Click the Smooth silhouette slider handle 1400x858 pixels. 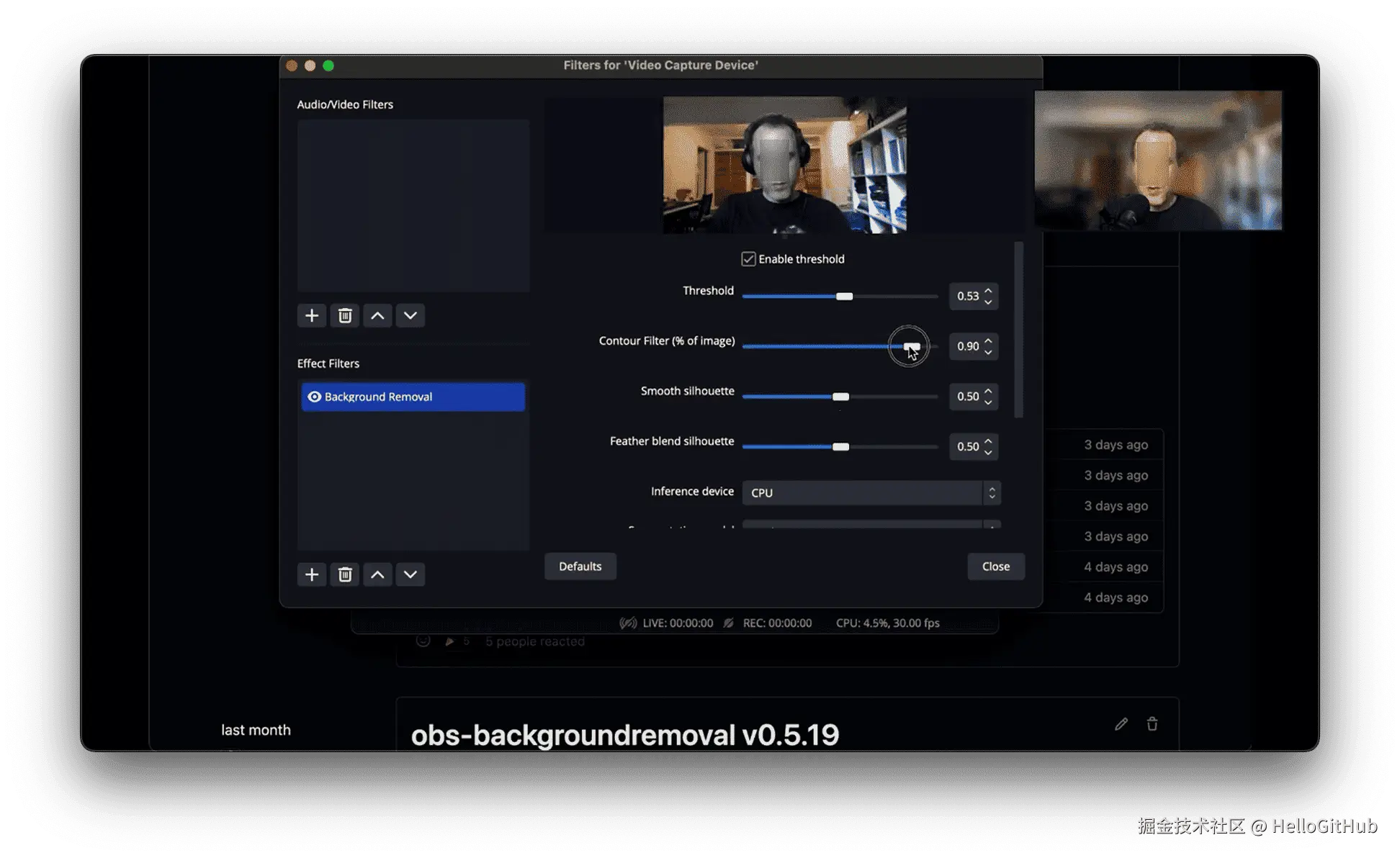pyautogui.click(x=840, y=397)
